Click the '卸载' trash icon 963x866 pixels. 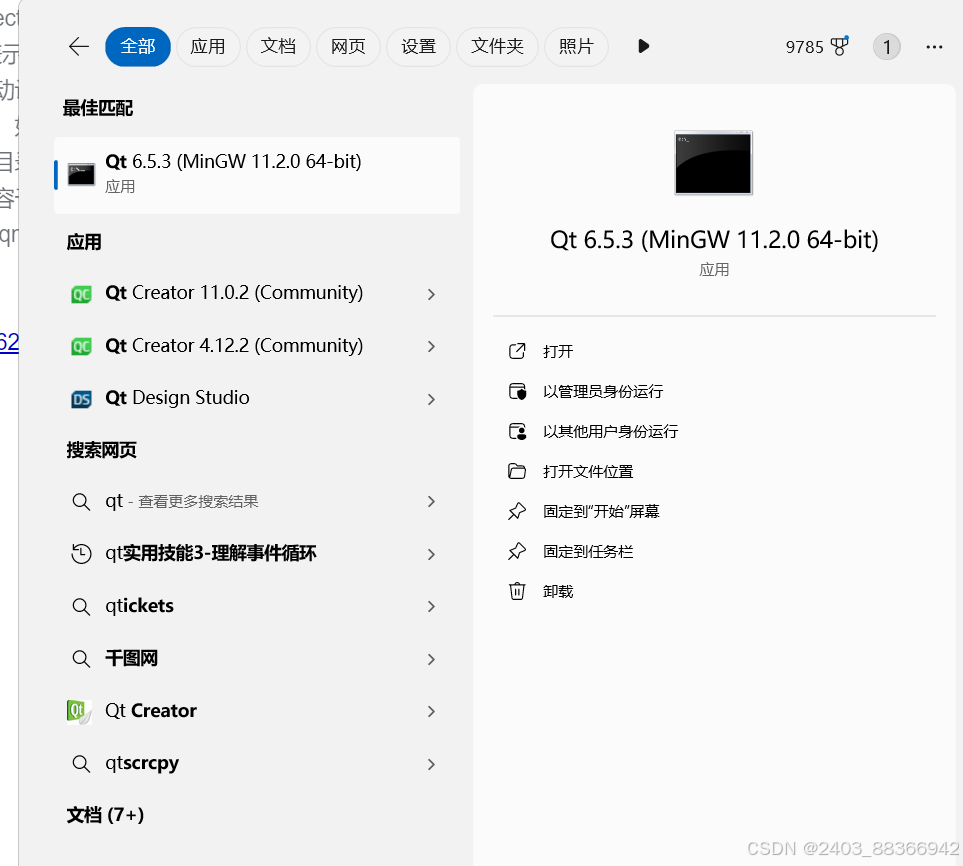517,591
